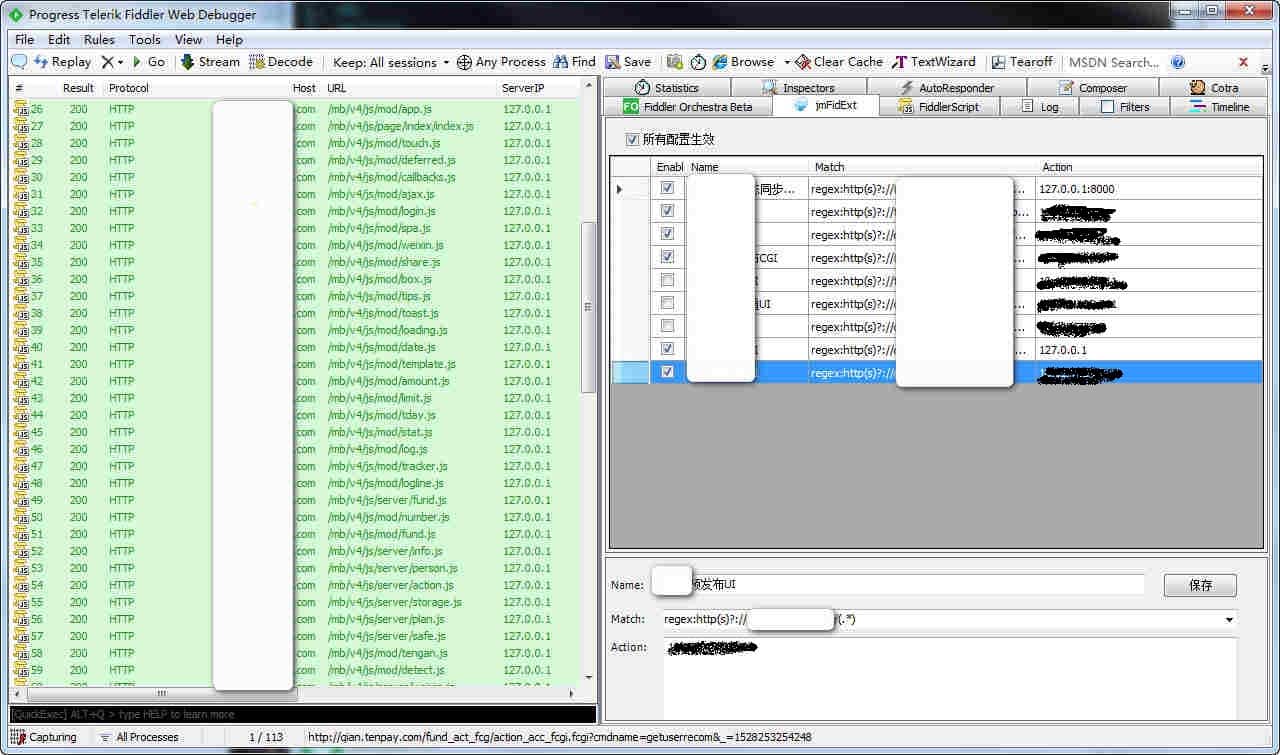Clear Cache from the toolbar
Viewport: 1280px width, 755px height.
(839, 62)
